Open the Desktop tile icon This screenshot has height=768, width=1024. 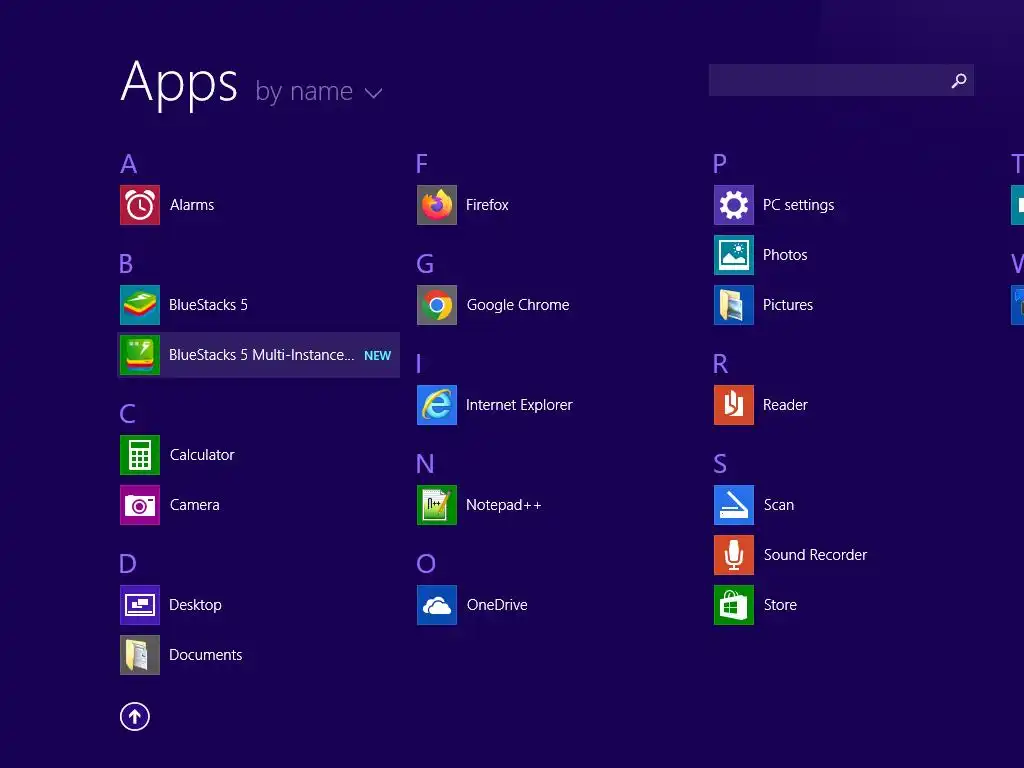click(140, 605)
